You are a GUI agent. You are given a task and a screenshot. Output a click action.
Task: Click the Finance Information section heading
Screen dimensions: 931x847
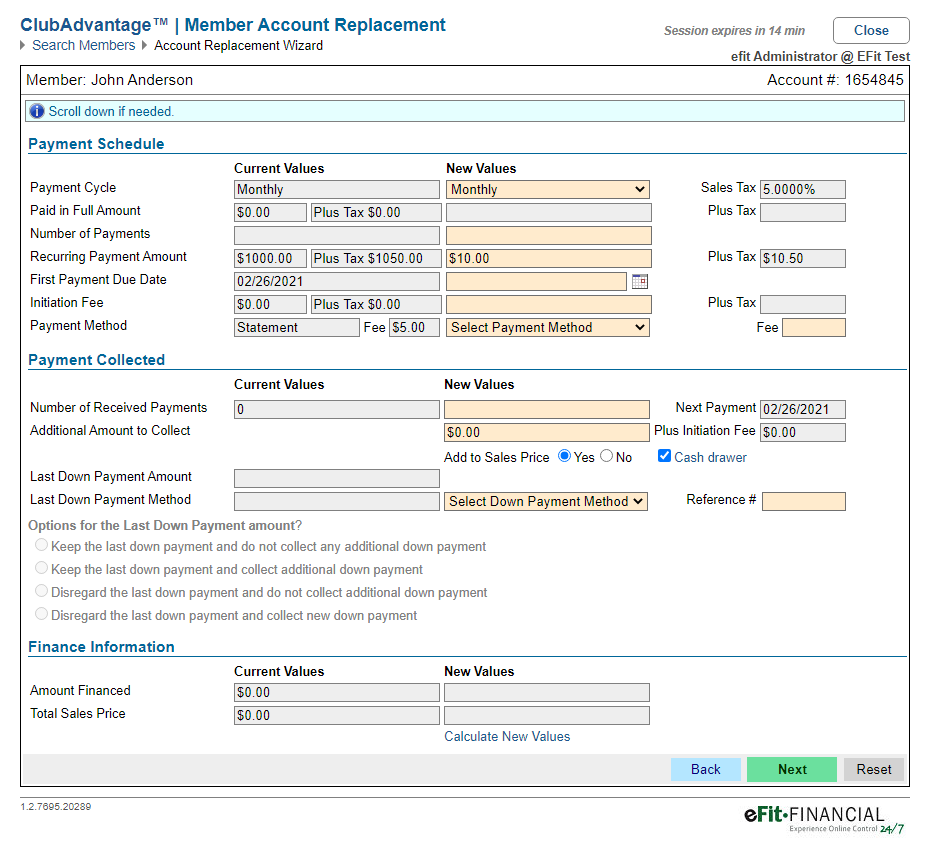102,647
